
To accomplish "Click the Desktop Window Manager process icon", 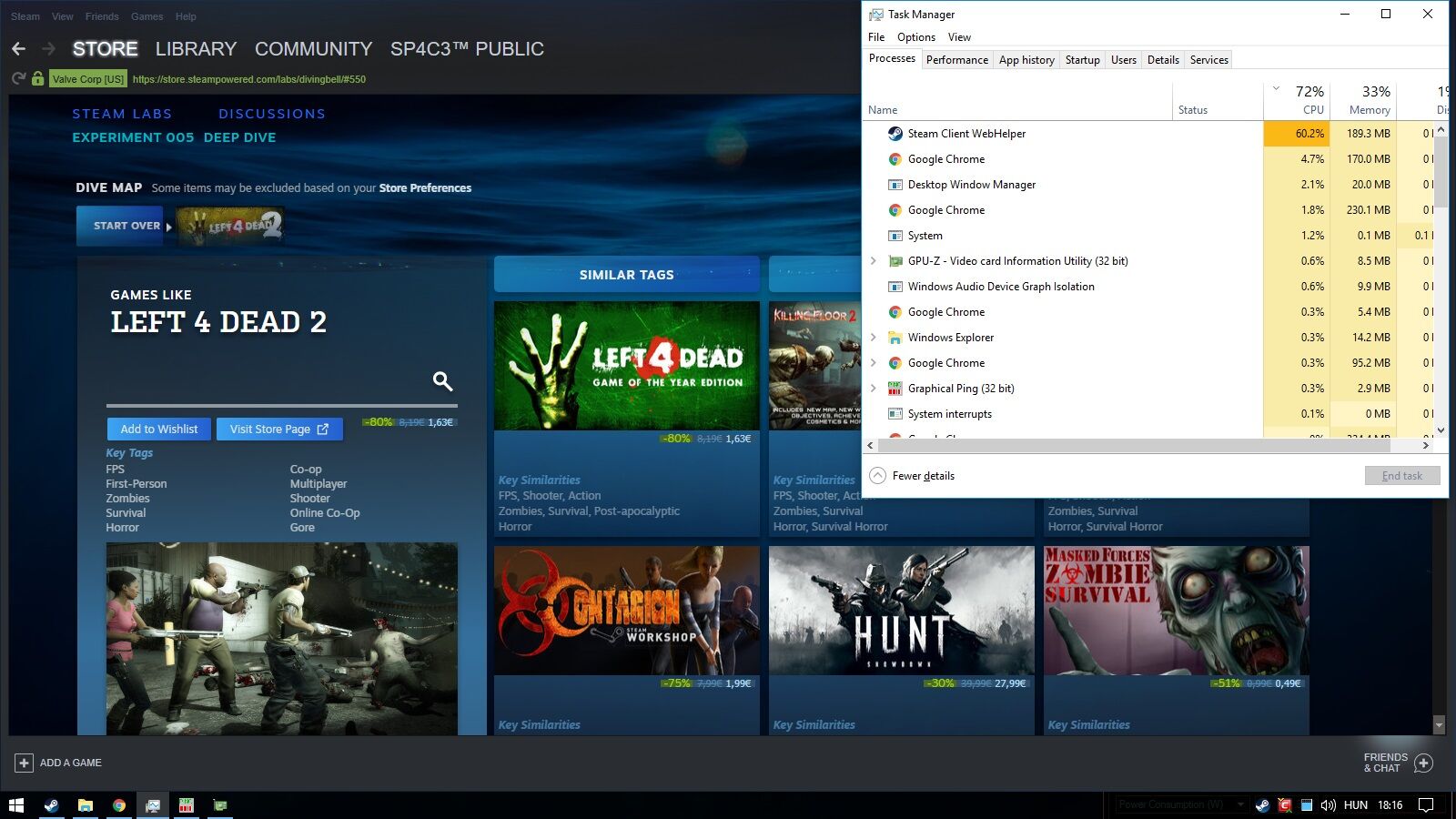I will click(895, 185).
